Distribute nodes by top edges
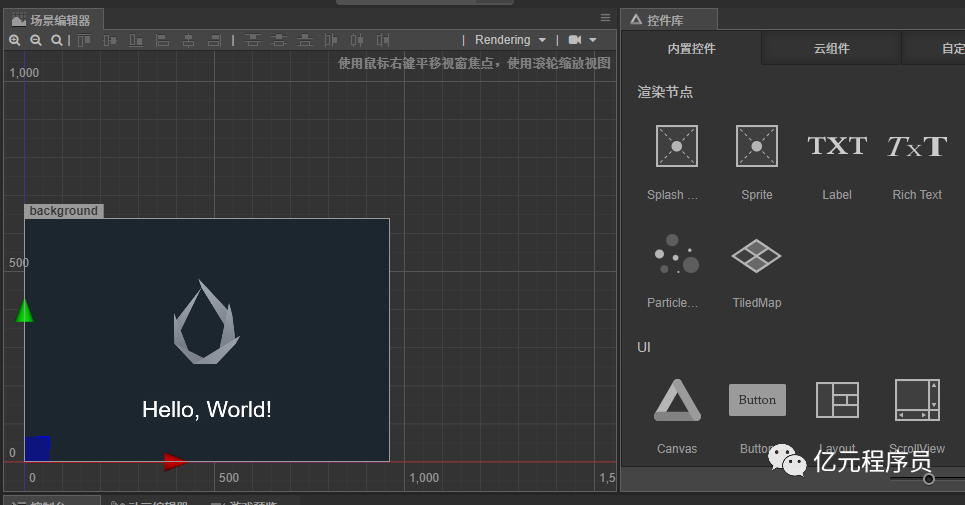The height and width of the screenshot is (505, 965). pyautogui.click(x=252, y=41)
